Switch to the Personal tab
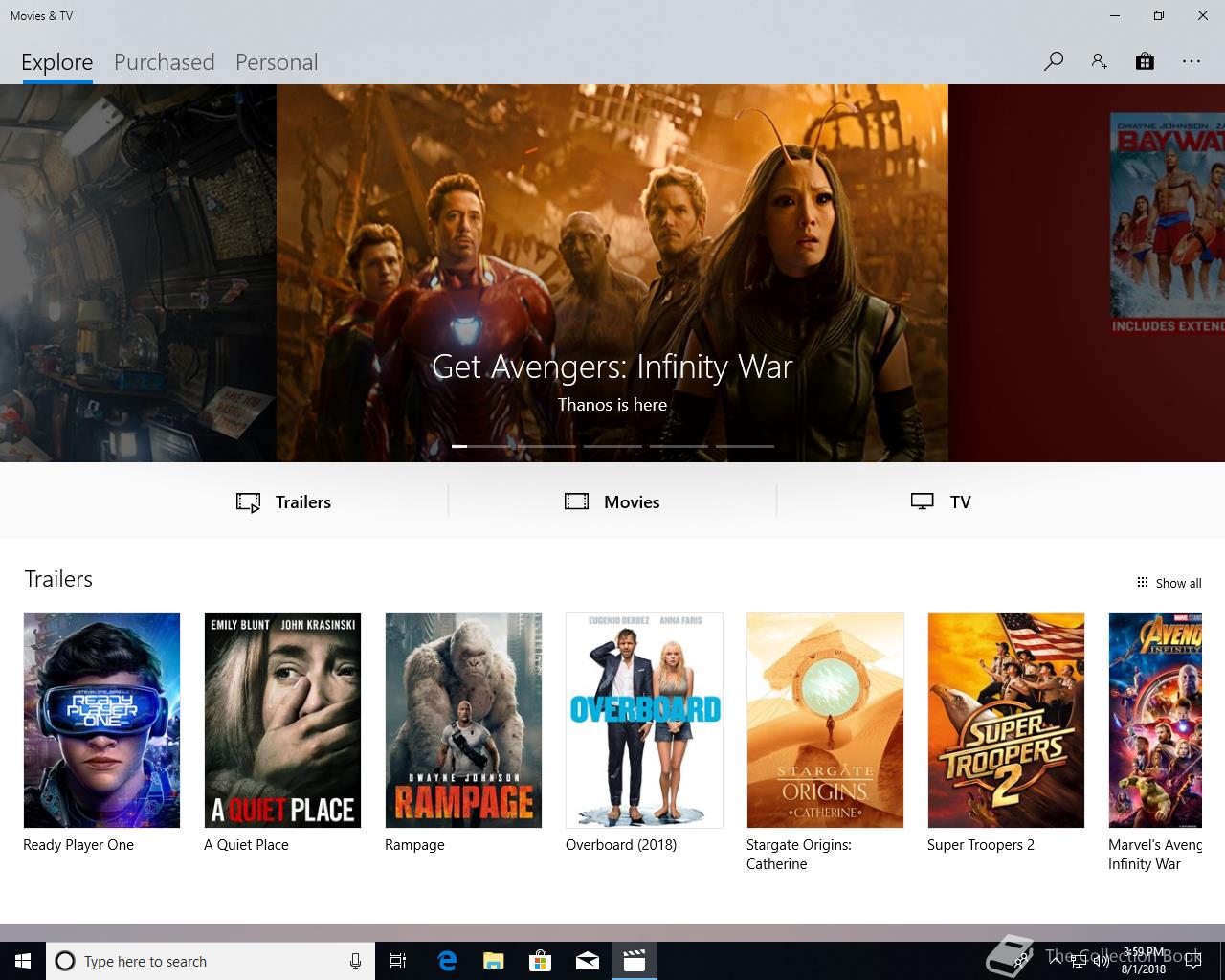Viewport: 1225px width, 980px height. [277, 62]
